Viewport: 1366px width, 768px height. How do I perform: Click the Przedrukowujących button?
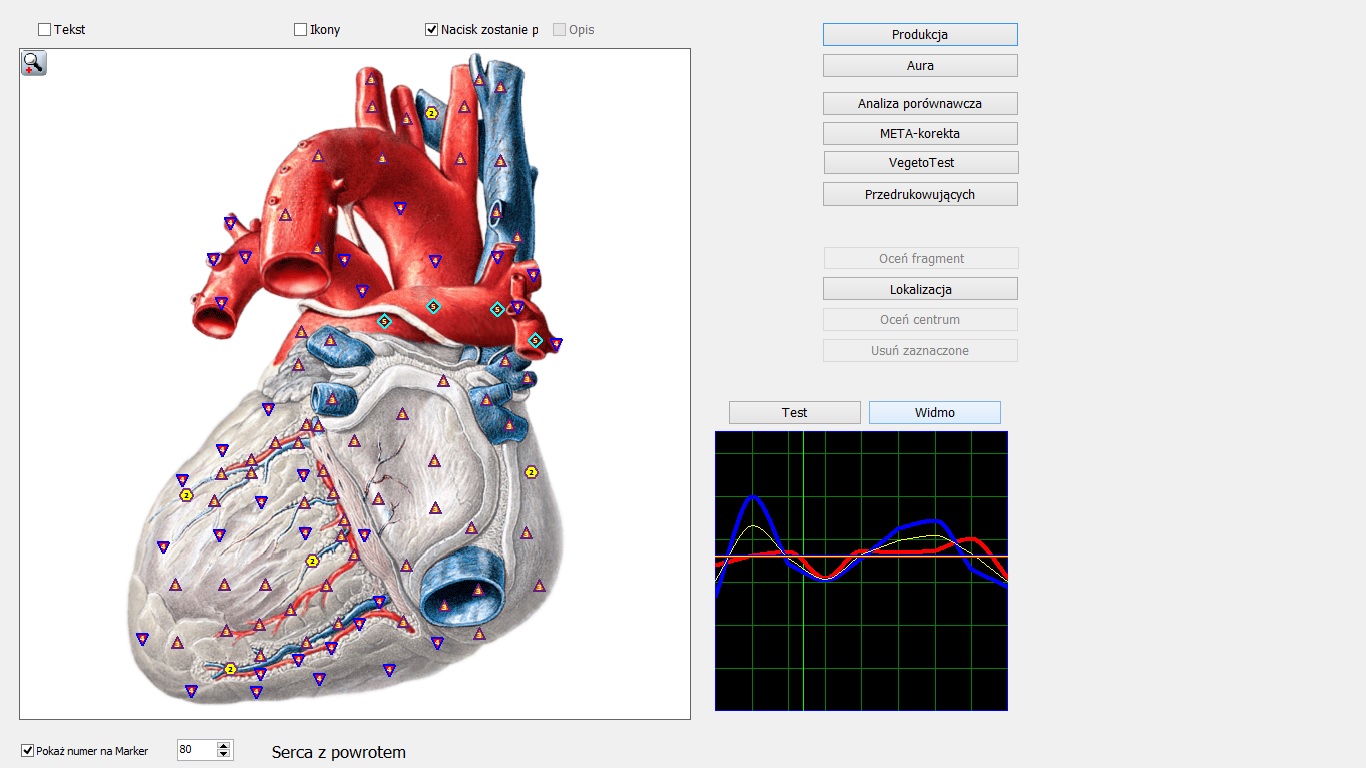(920, 194)
